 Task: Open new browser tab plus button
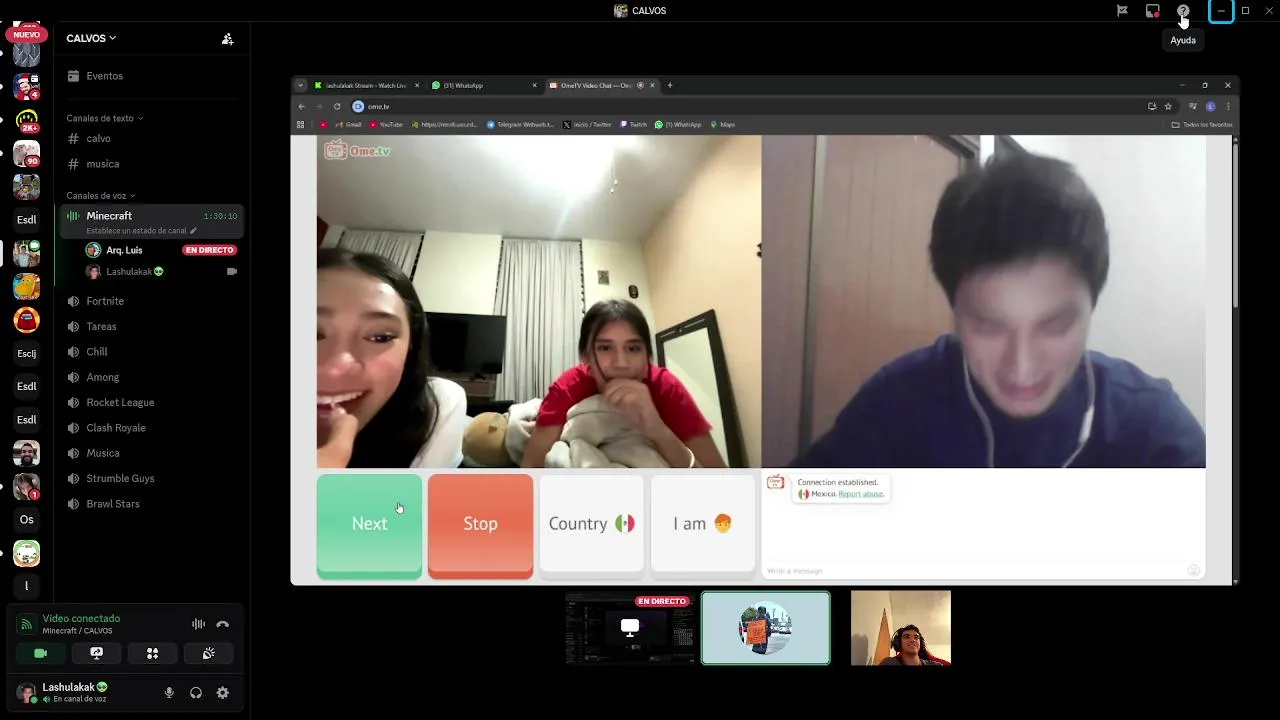[x=670, y=85]
